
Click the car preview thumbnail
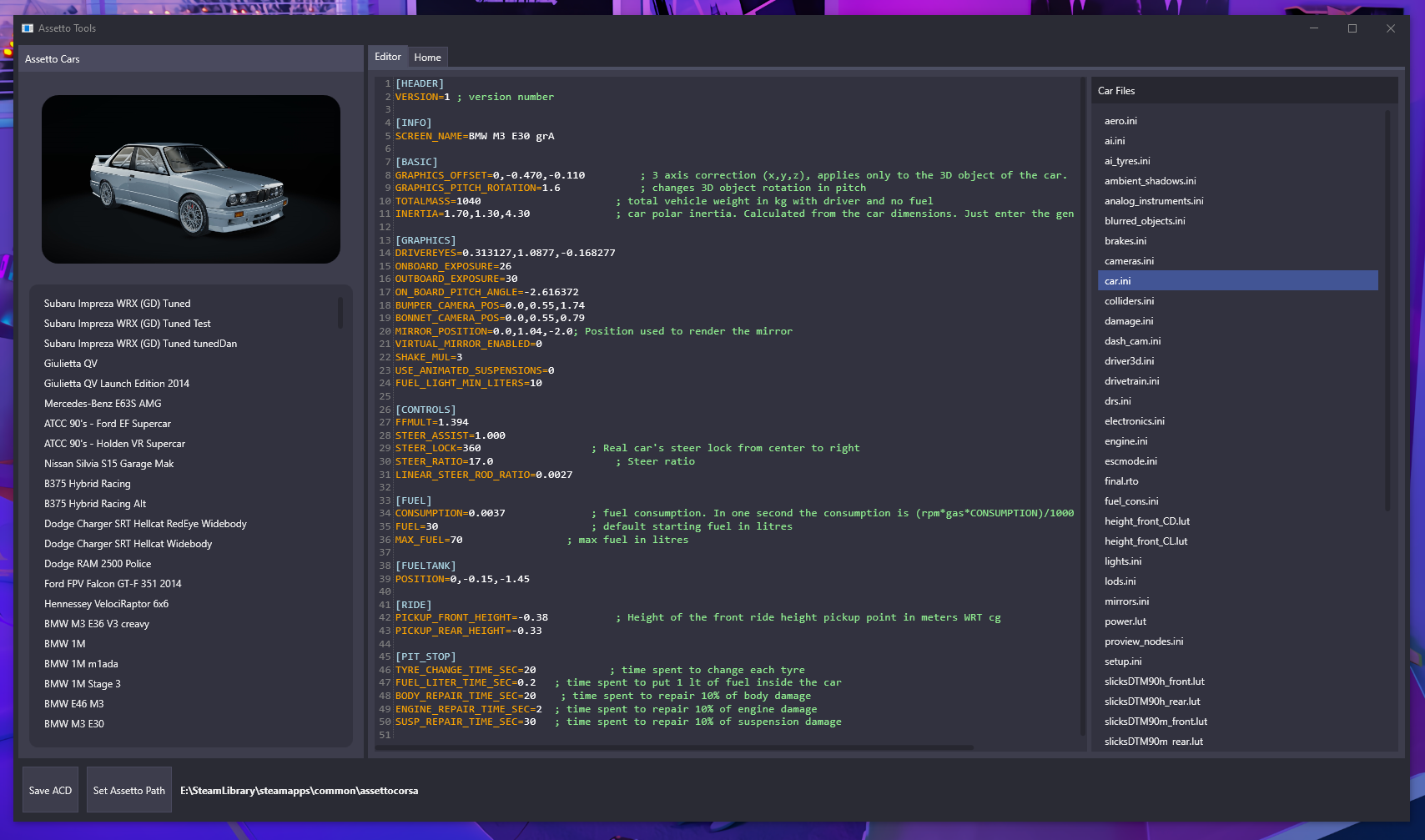tap(190, 179)
